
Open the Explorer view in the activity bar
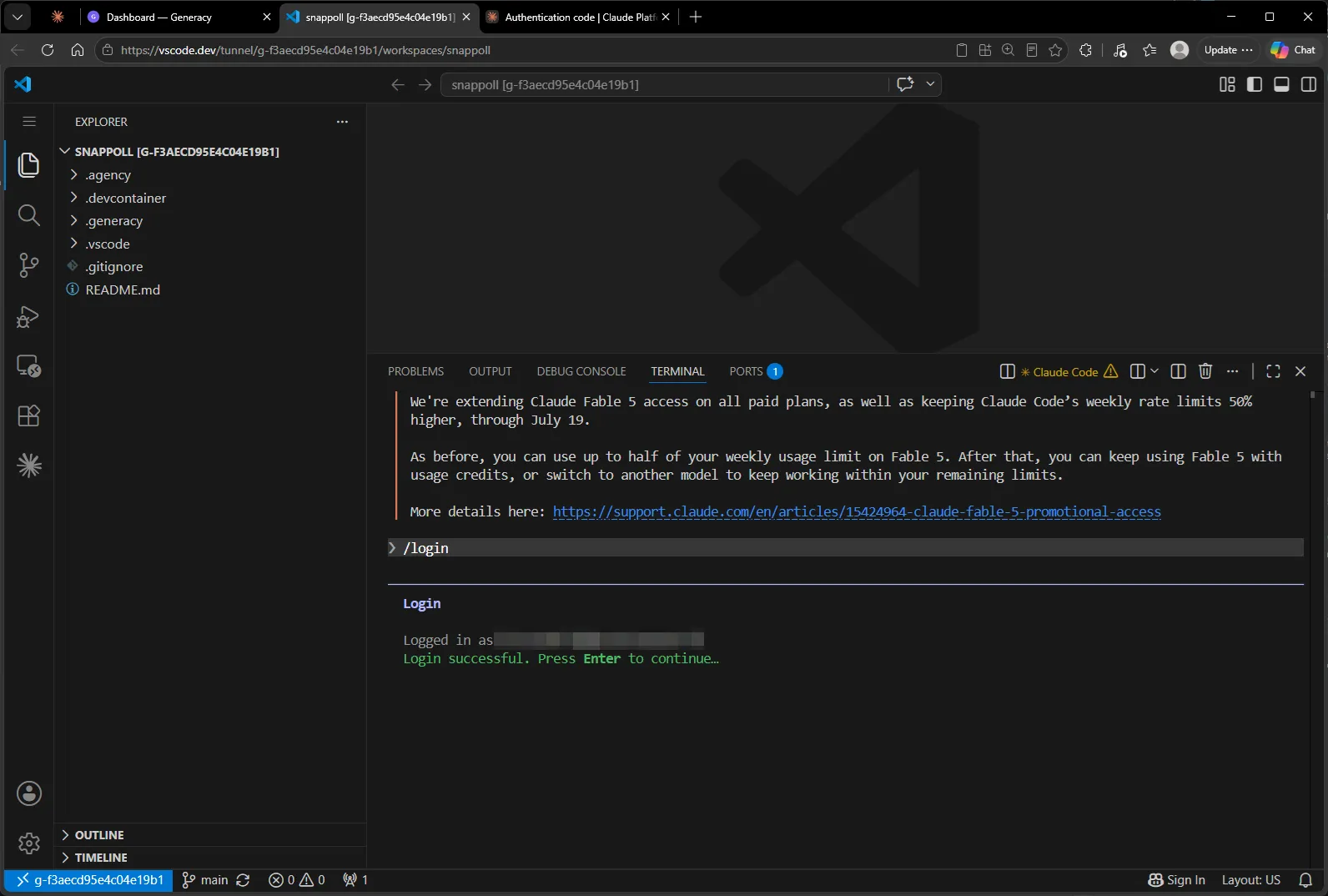point(28,165)
